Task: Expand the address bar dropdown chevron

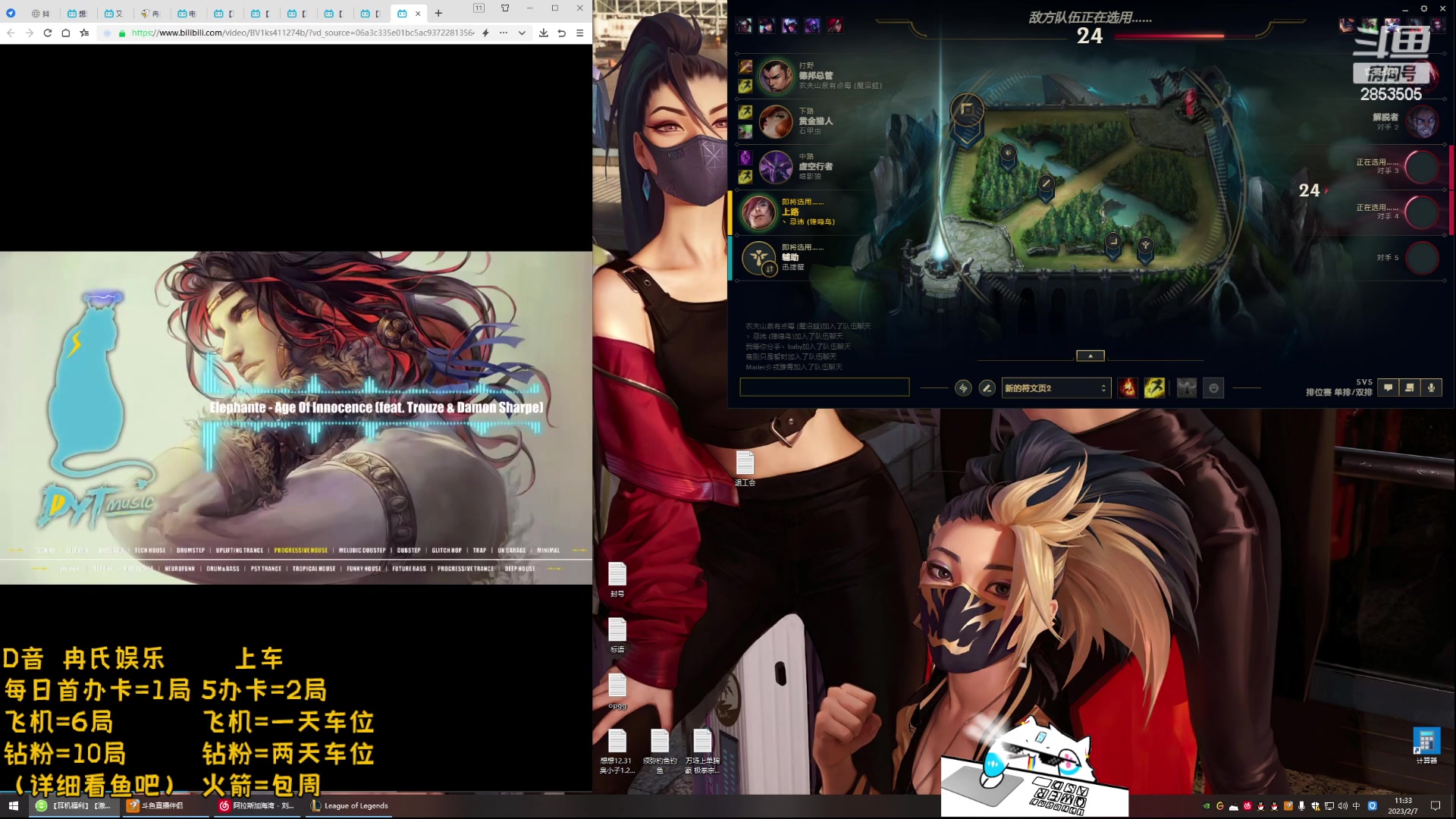Action: point(522,33)
